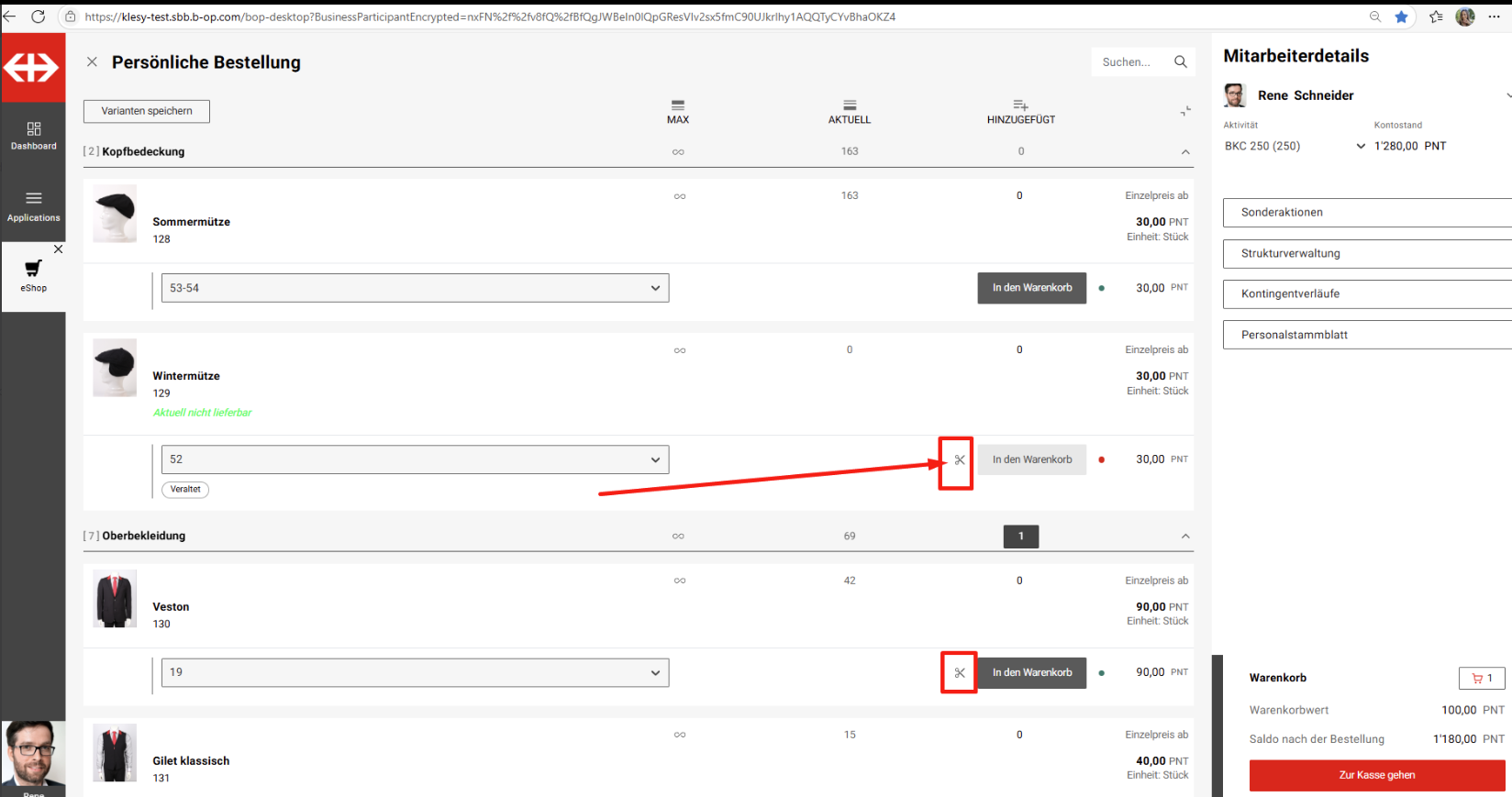
Task: Close the Persönliche Bestellung page
Action: pyautogui.click(x=92, y=61)
